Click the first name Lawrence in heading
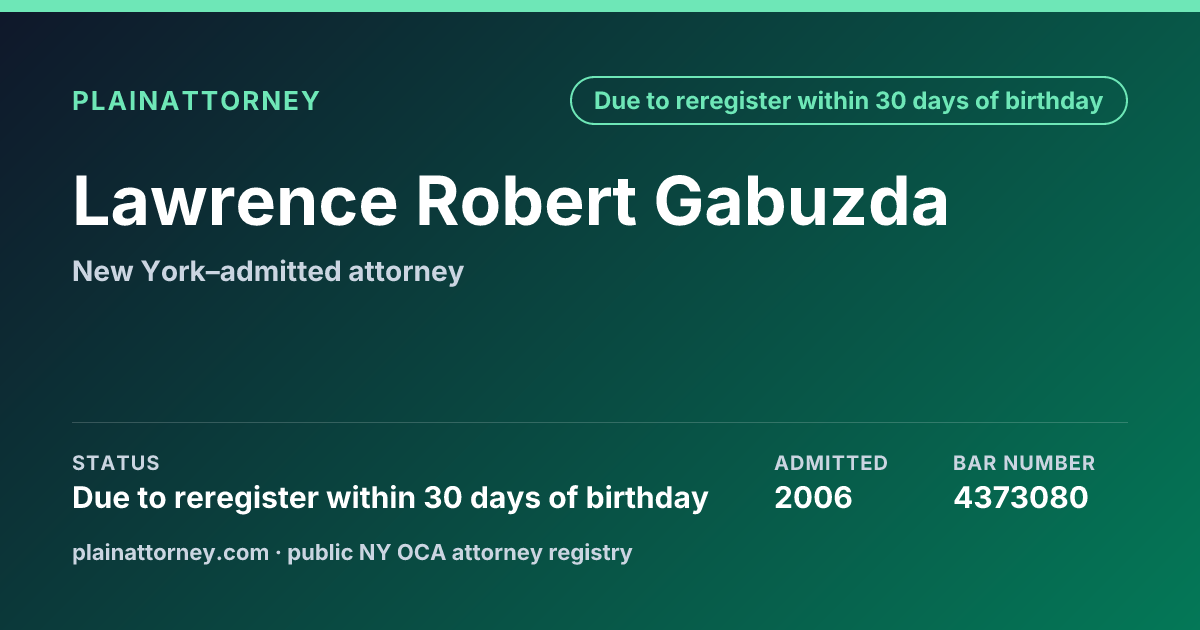Viewport: 1200px width, 630px height. point(235,202)
